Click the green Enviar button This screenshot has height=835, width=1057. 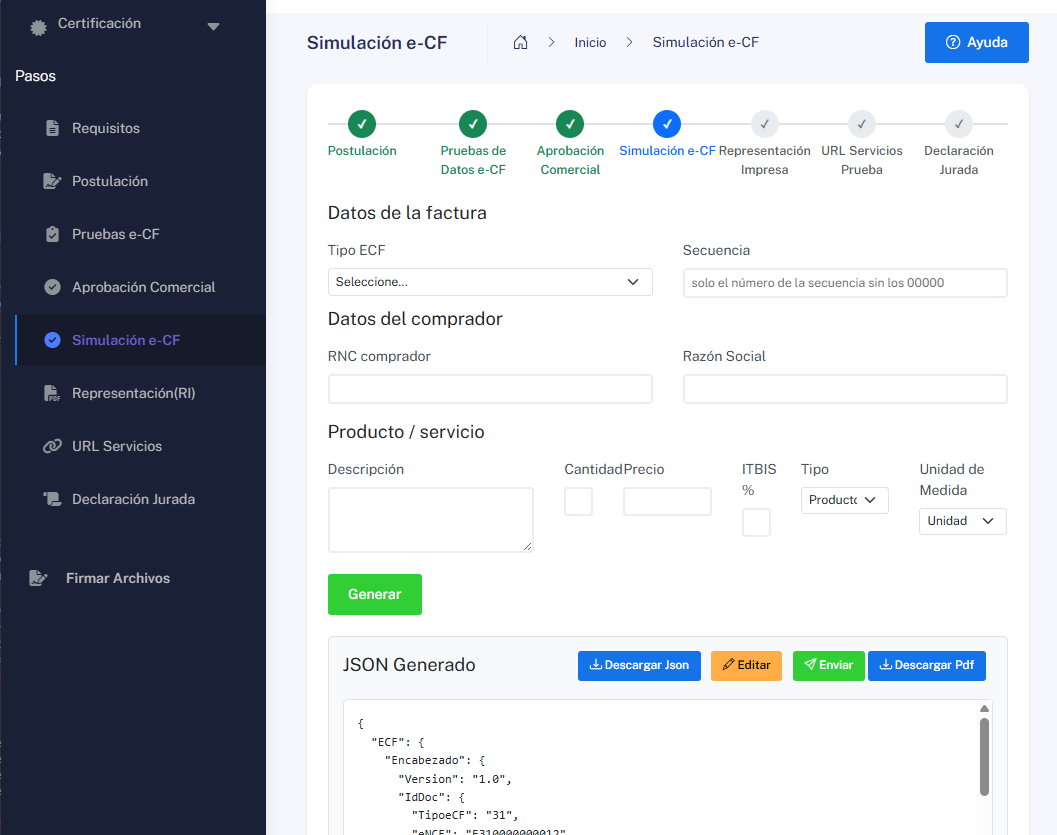pyautogui.click(x=828, y=665)
